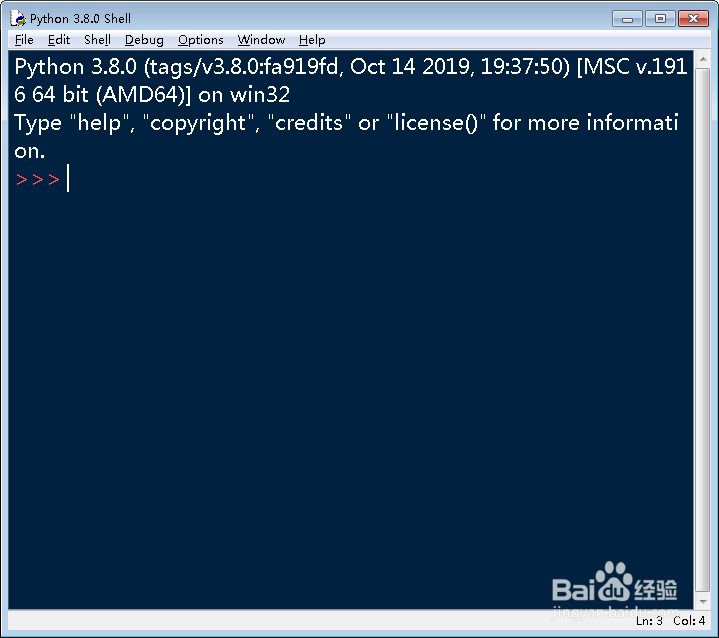The height and width of the screenshot is (638, 719).
Task: Click the "Python 3.8.0 Shell" title text
Action: click(x=80, y=18)
